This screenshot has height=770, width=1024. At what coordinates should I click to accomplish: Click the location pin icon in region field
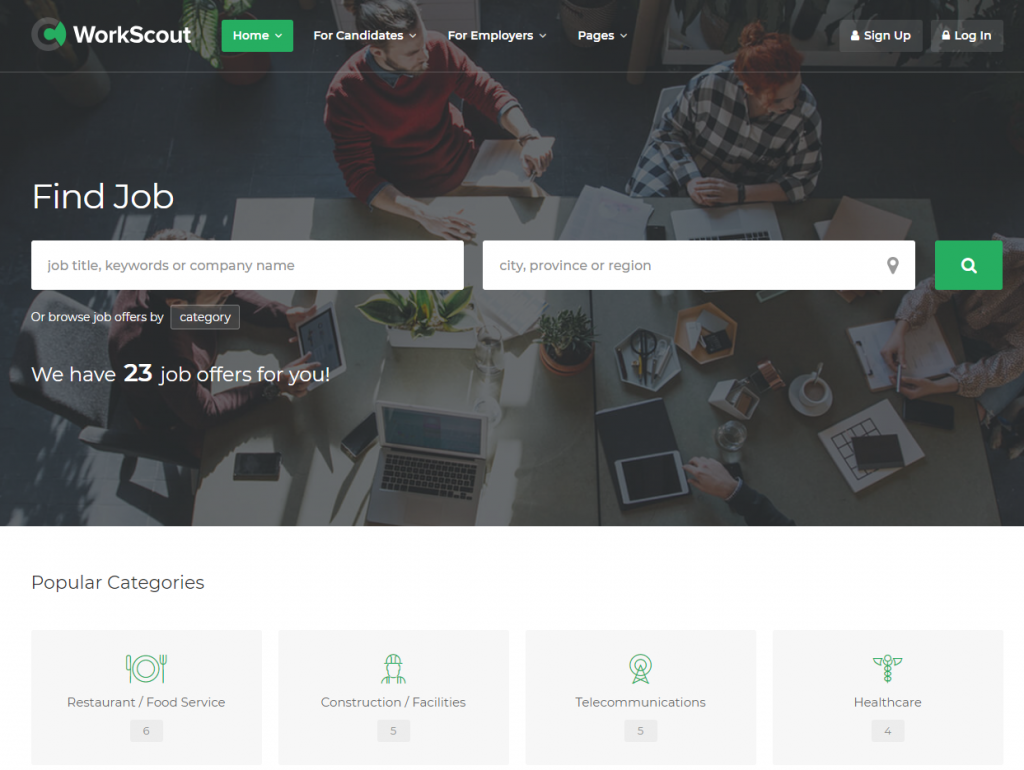click(893, 265)
